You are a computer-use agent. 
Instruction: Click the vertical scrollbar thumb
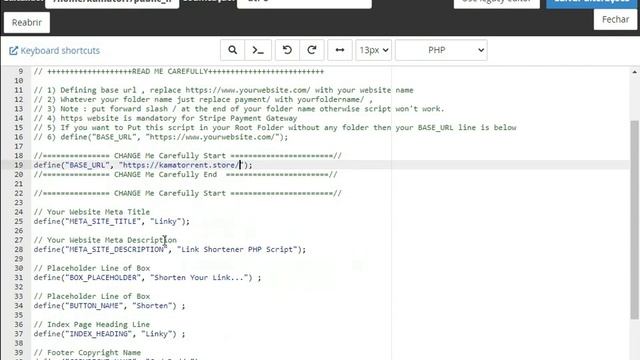[634, 220]
